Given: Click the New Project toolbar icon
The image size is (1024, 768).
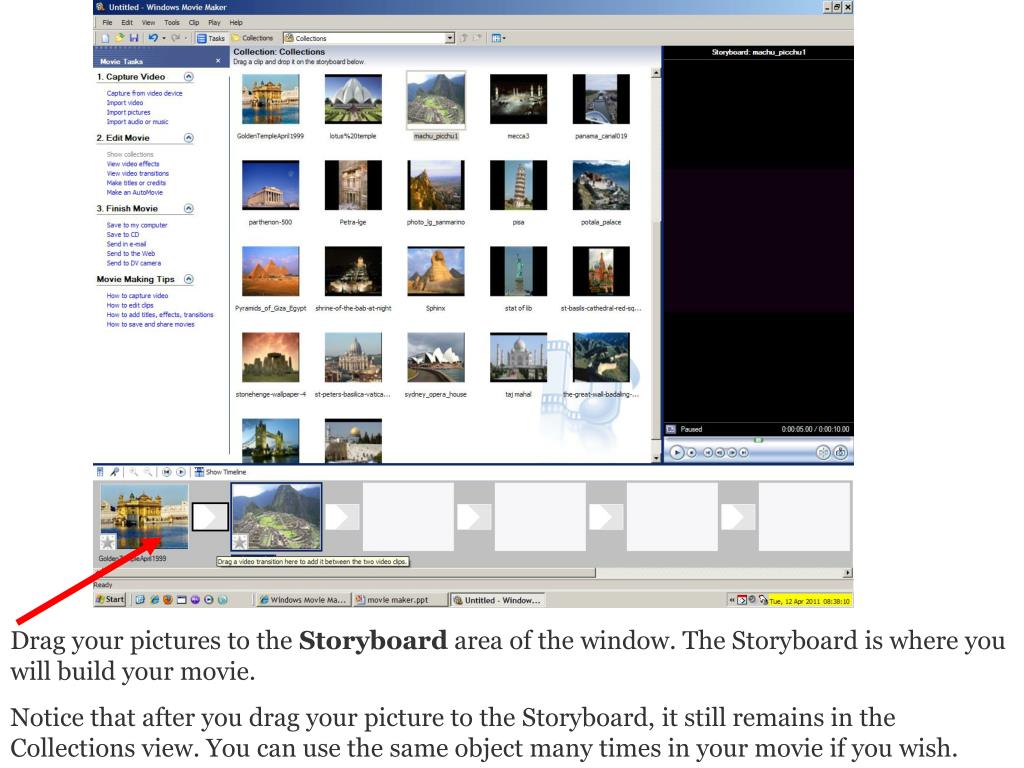Looking at the screenshot, I should [104, 38].
